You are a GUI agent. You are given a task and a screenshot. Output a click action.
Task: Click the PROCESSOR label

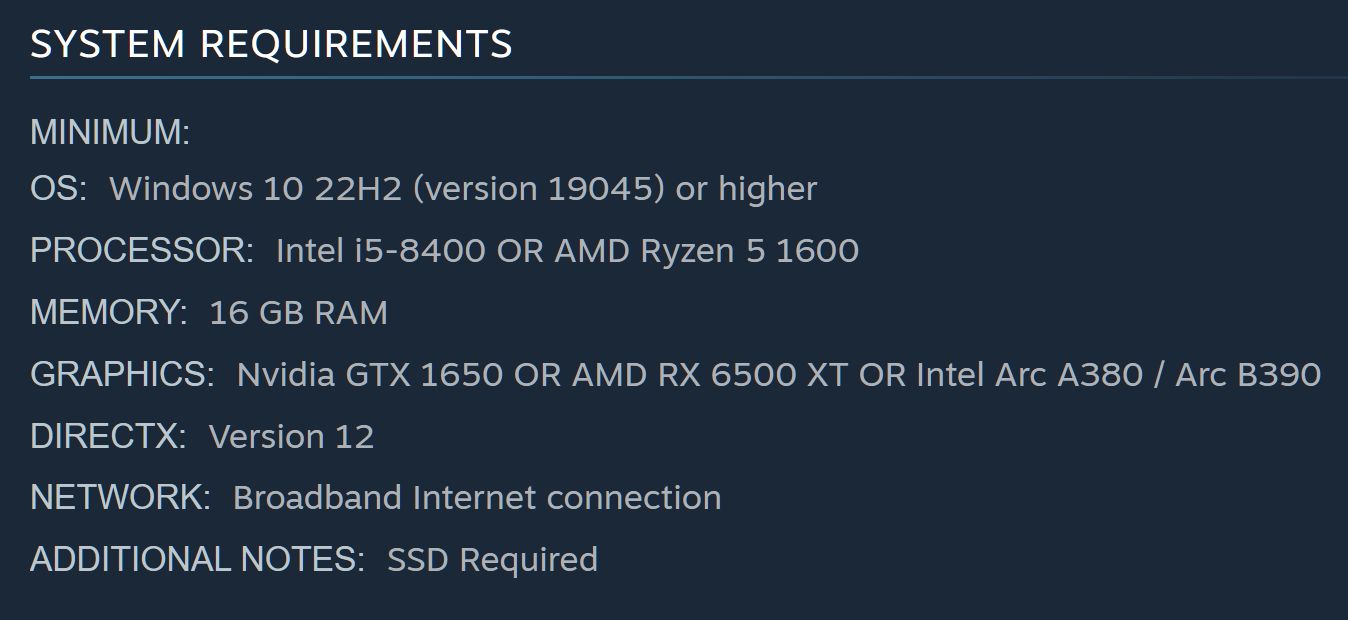(x=142, y=250)
